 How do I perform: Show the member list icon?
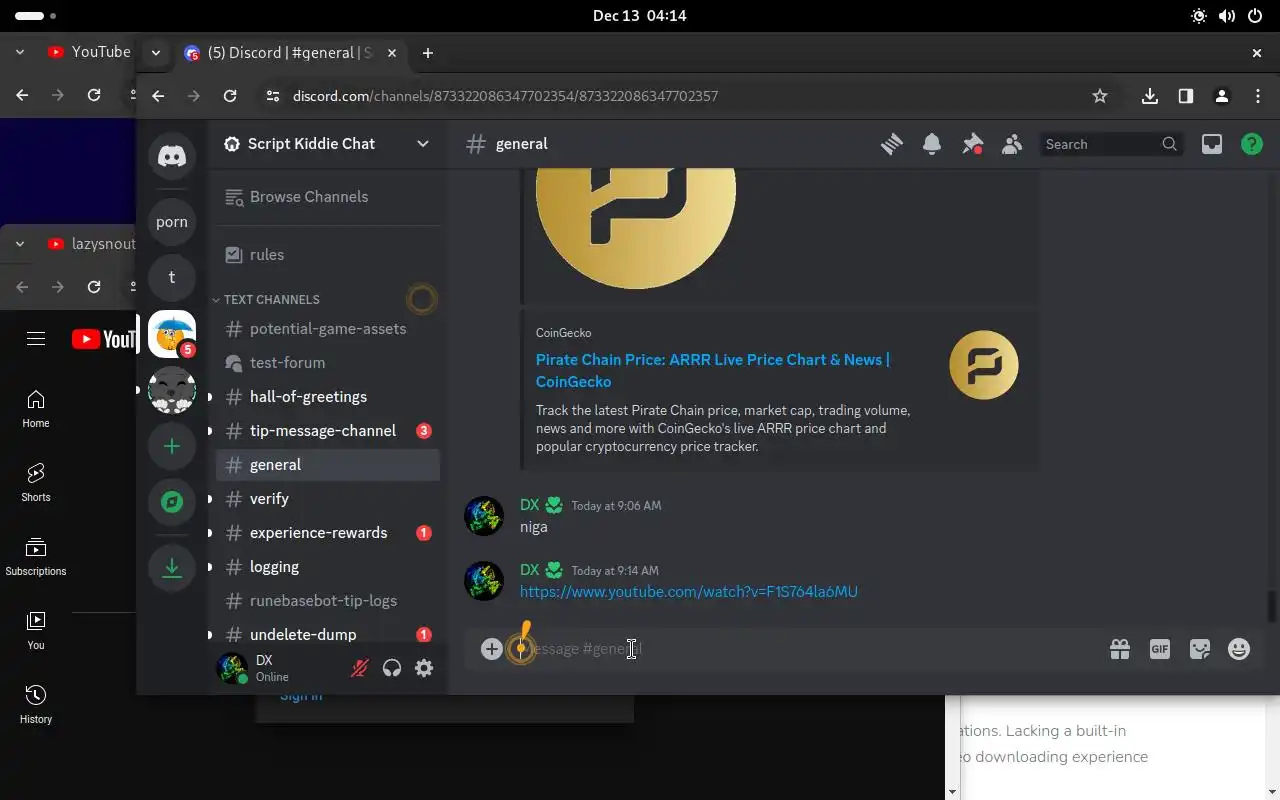pyautogui.click(x=1012, y=144)
